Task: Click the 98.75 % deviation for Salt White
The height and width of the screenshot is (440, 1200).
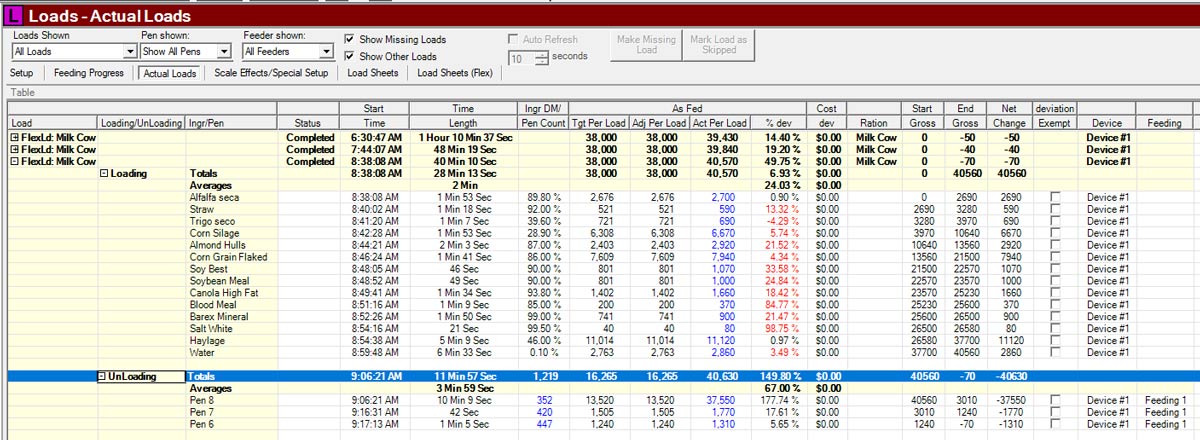Action: 785,329
